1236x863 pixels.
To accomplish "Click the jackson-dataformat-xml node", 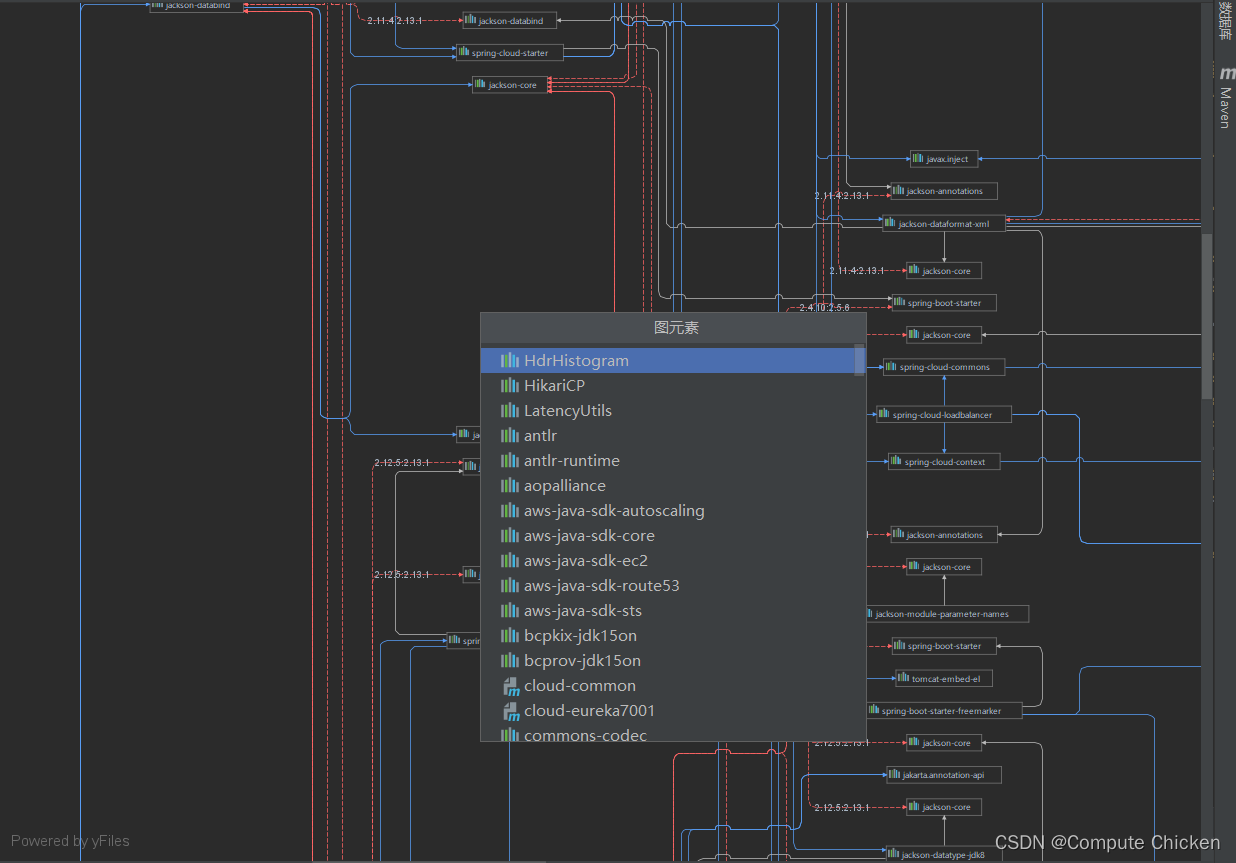I will [x=943, y=223].
